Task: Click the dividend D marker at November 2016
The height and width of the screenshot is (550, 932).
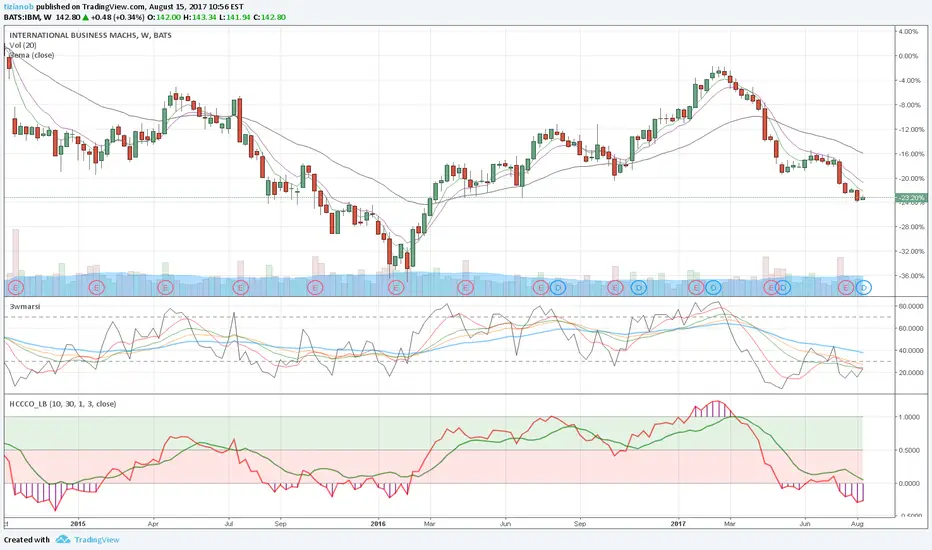Action: pyautogui.click(x=638, y=288)
